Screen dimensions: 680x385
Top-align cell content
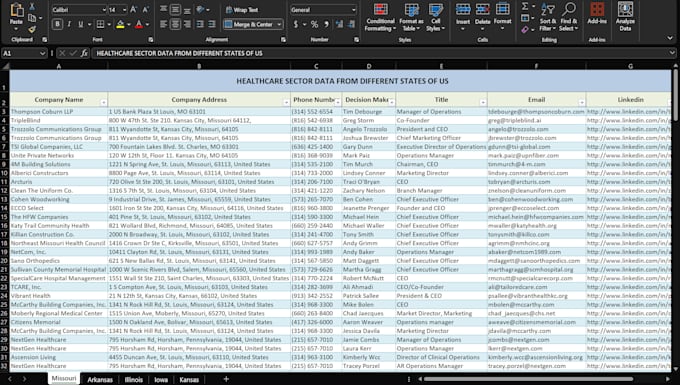click(163, 9)
